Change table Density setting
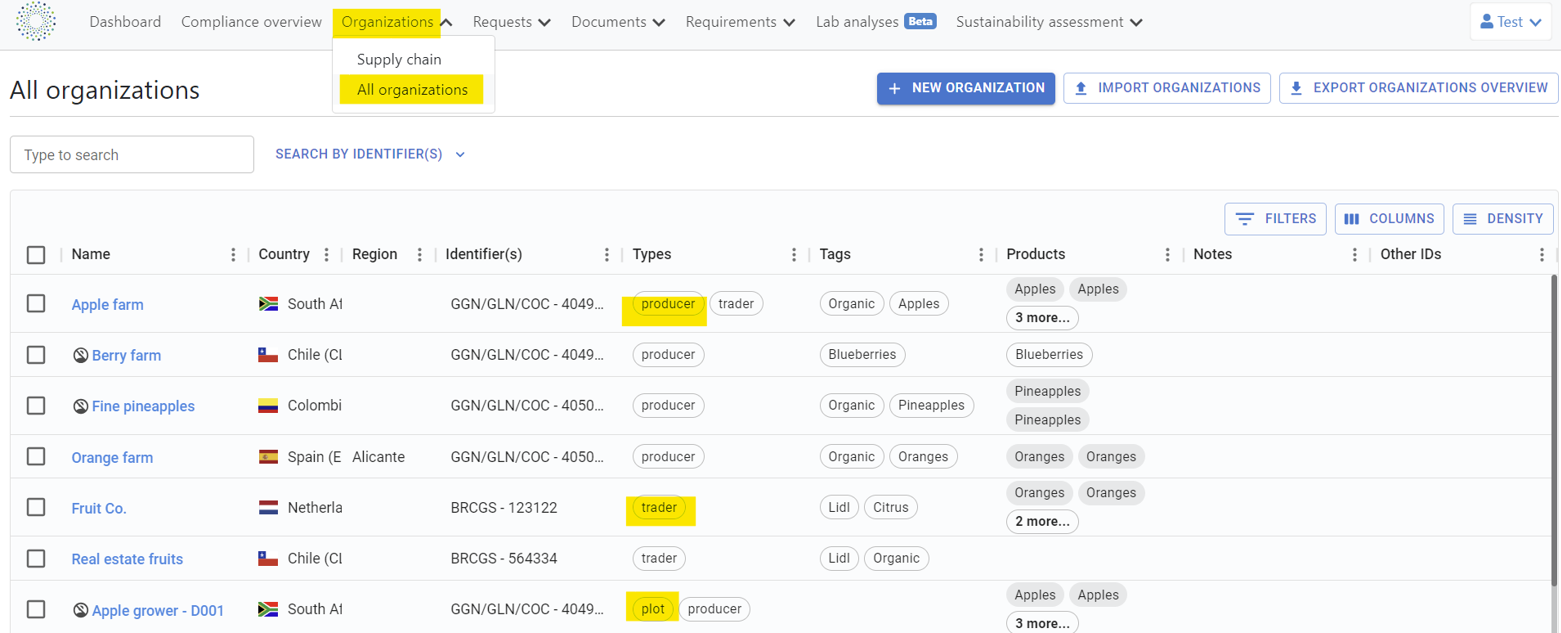This screenshot has width=1561, height=633. tap(1503, 219)
